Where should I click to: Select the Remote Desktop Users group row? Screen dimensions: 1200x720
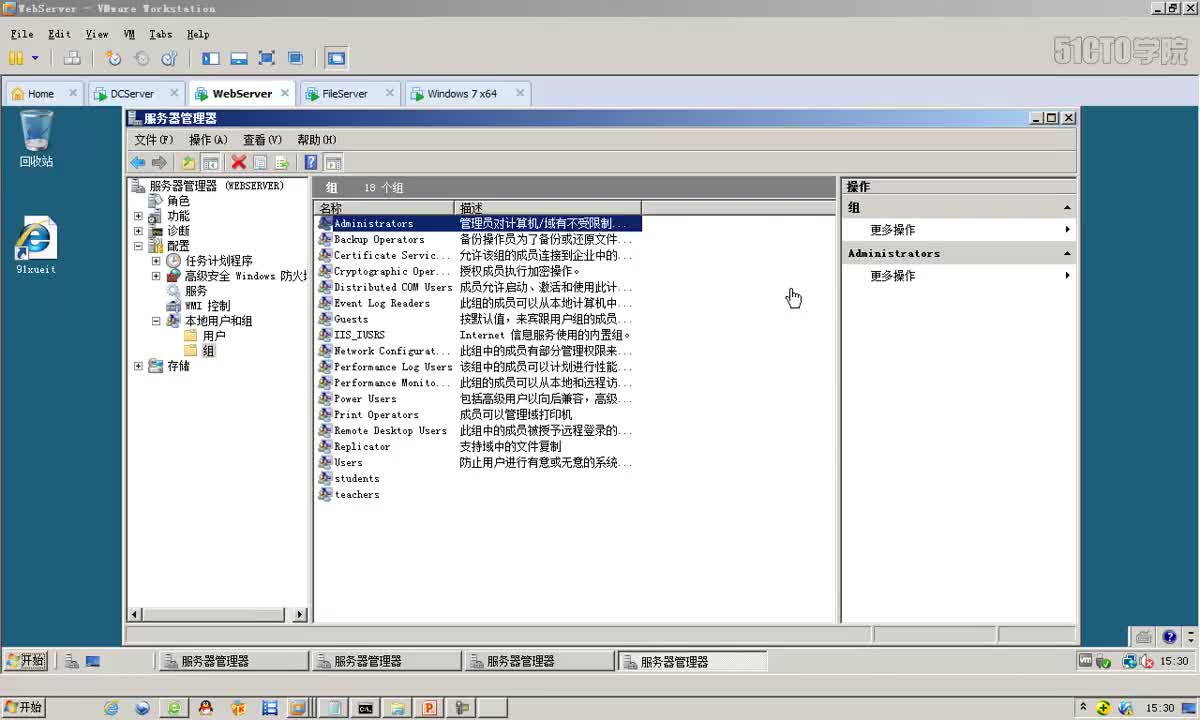[479, 431]
